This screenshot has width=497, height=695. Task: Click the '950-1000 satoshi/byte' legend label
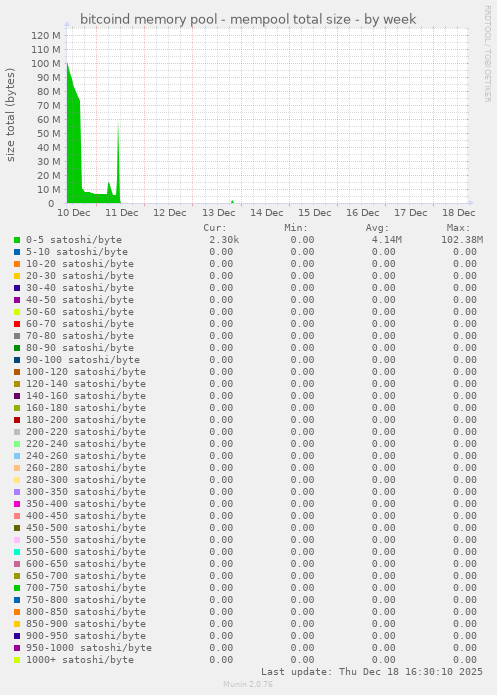(x=89, y=648)
